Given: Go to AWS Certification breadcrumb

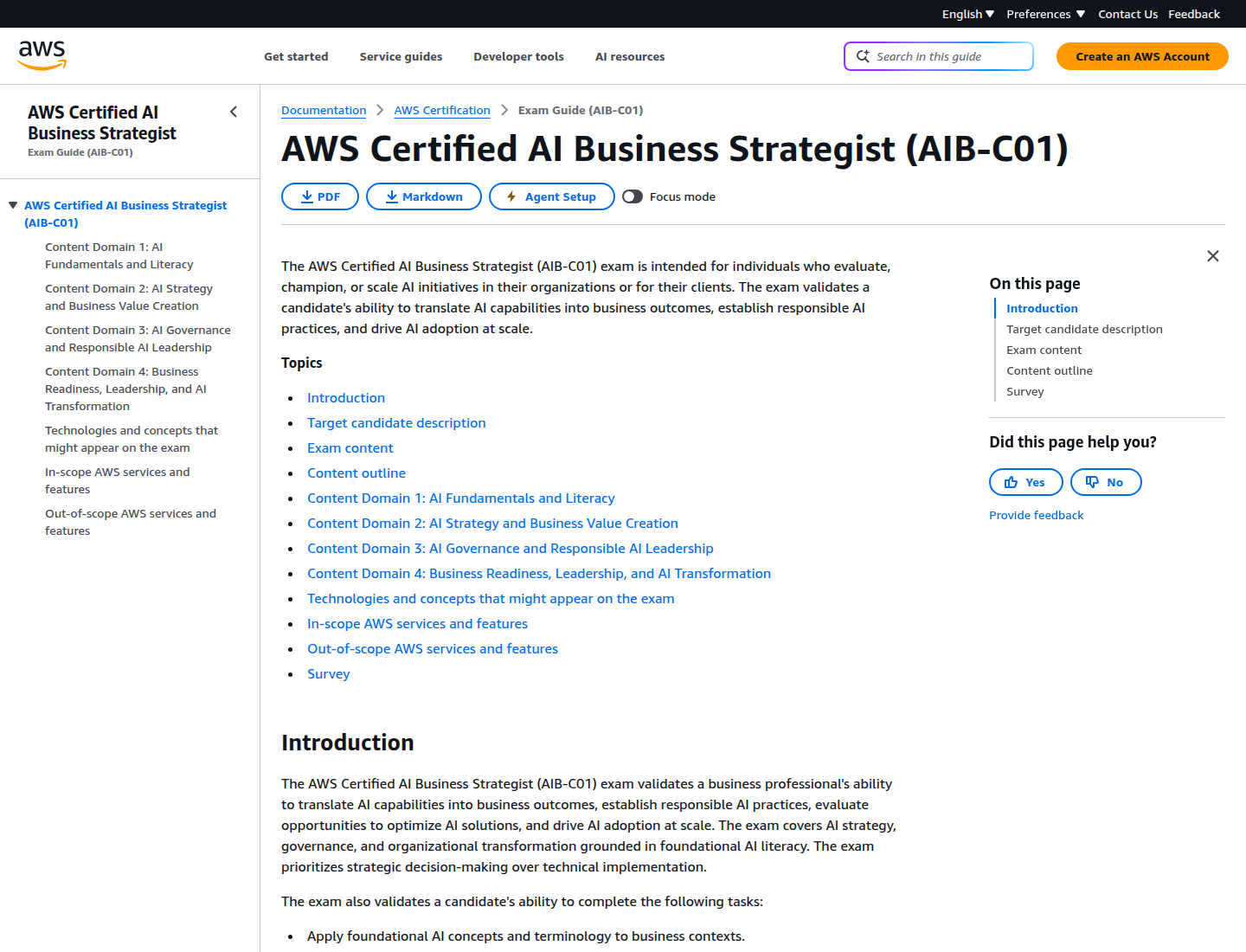Looking at the screenshot, I should click(442, 110).
